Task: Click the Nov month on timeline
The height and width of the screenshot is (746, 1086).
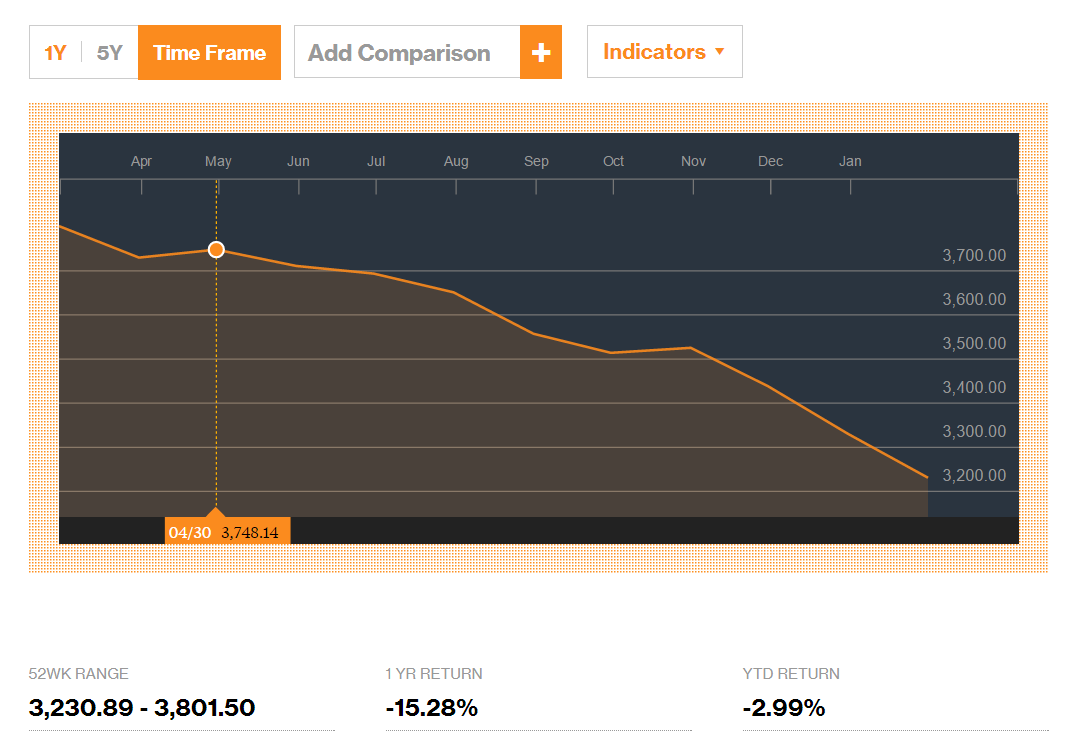Action: (693, 161)
